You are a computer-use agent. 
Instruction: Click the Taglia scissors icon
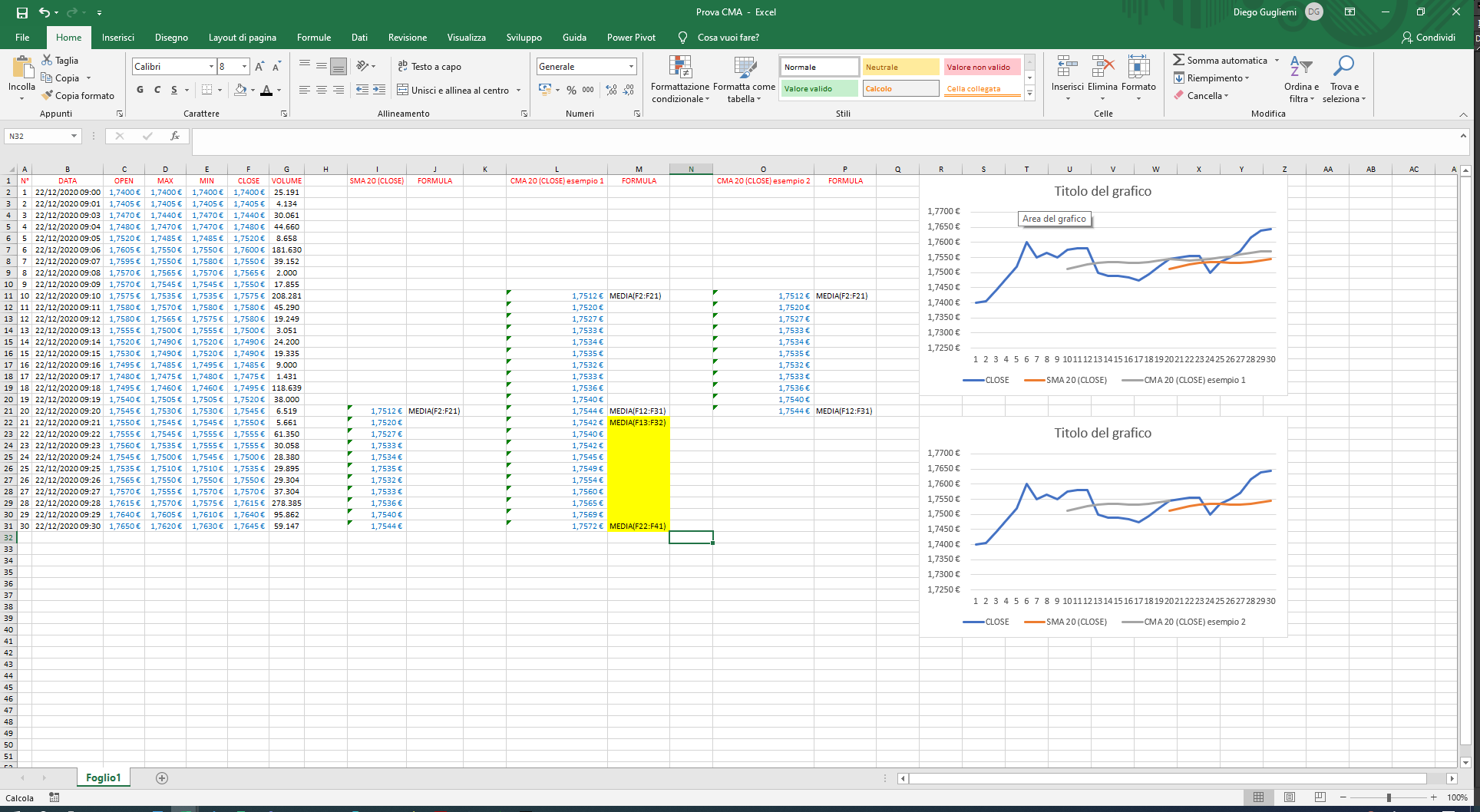click(48, 60)
